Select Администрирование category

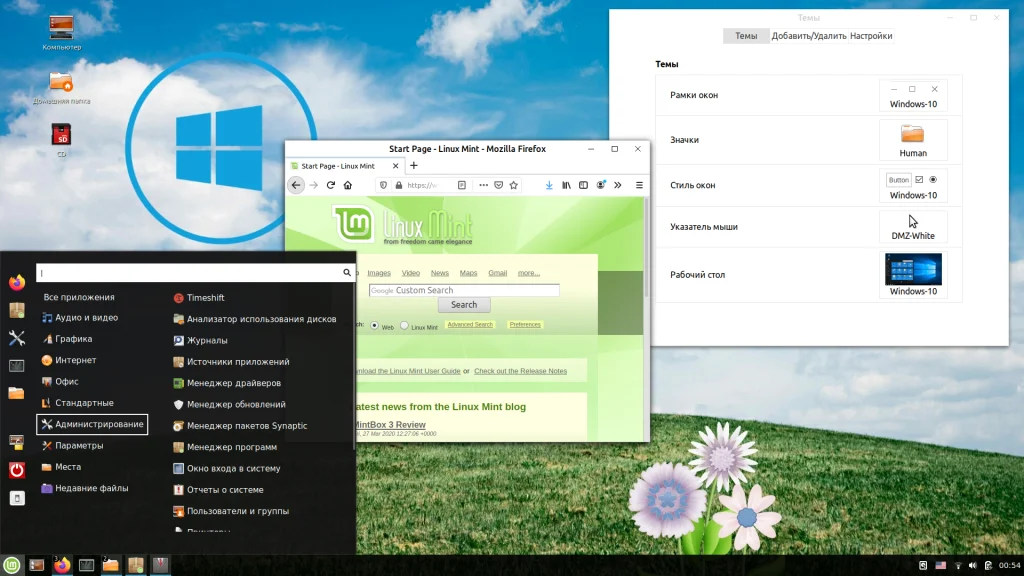point(92,424)
